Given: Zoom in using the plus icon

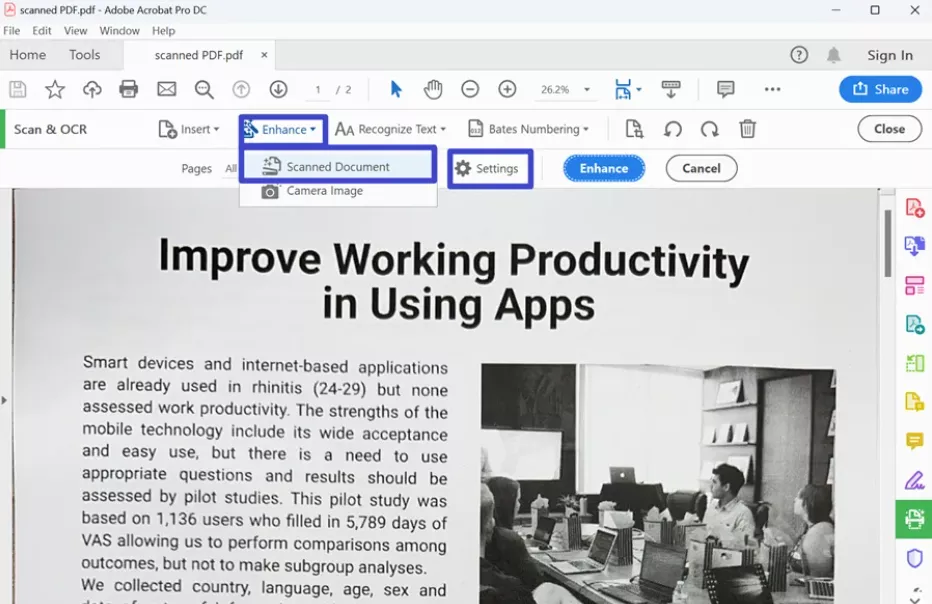Looking at the screenshot, I should tap(507, 89).
